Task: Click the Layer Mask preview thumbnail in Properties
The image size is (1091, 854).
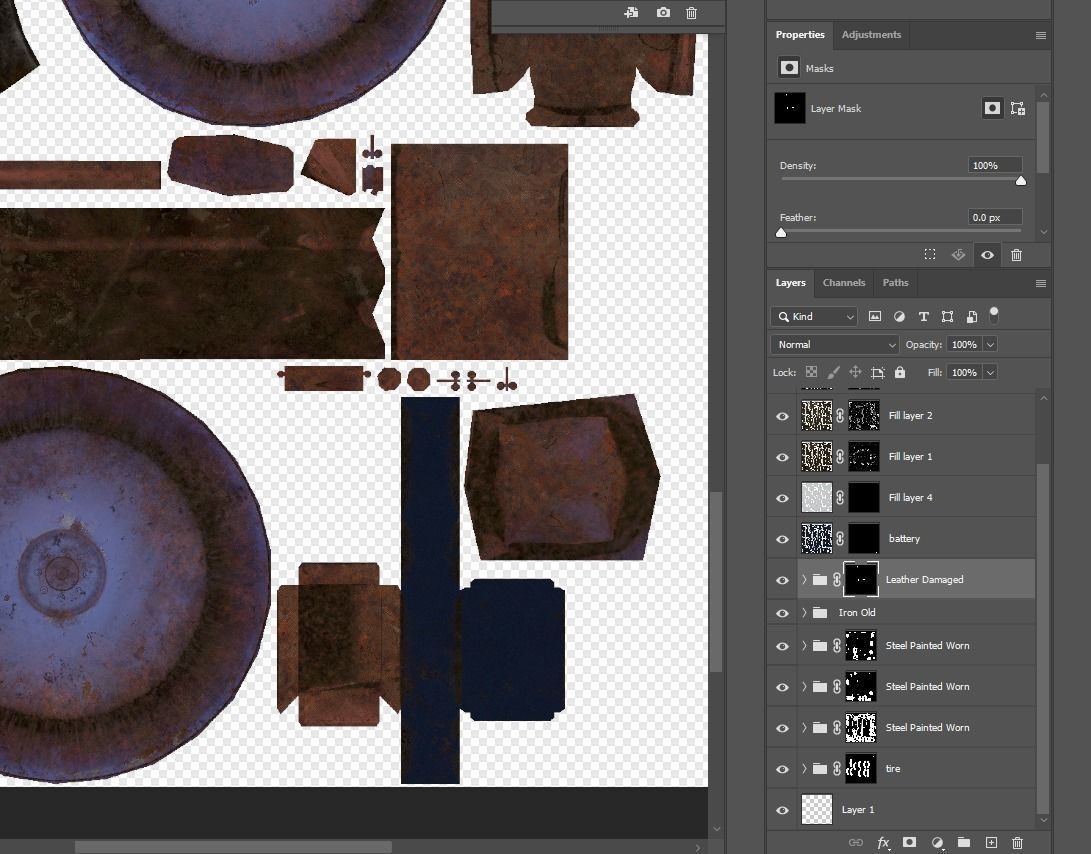Action: click(x=790, y=108)
